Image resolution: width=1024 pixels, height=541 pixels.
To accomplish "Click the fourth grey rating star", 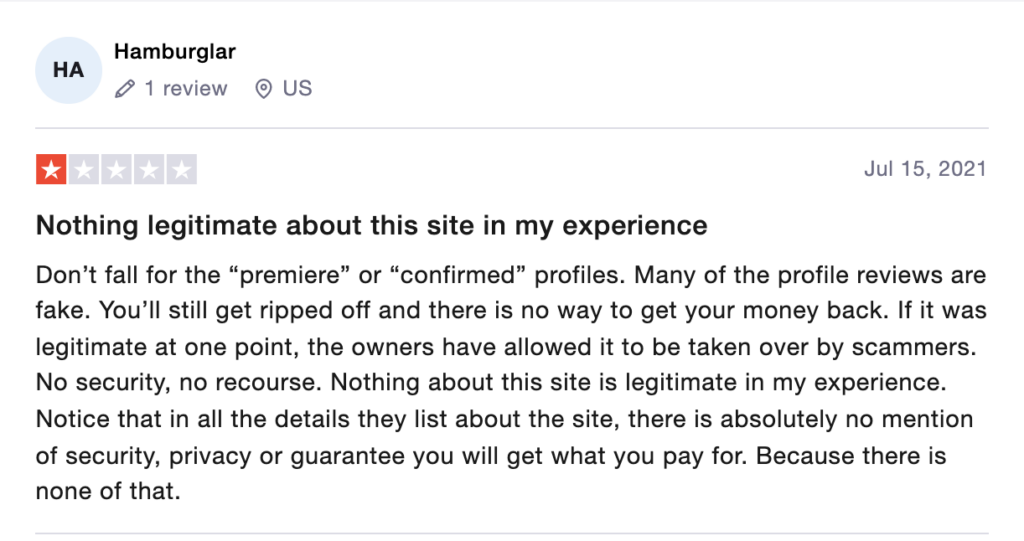I will pos(149,170).
